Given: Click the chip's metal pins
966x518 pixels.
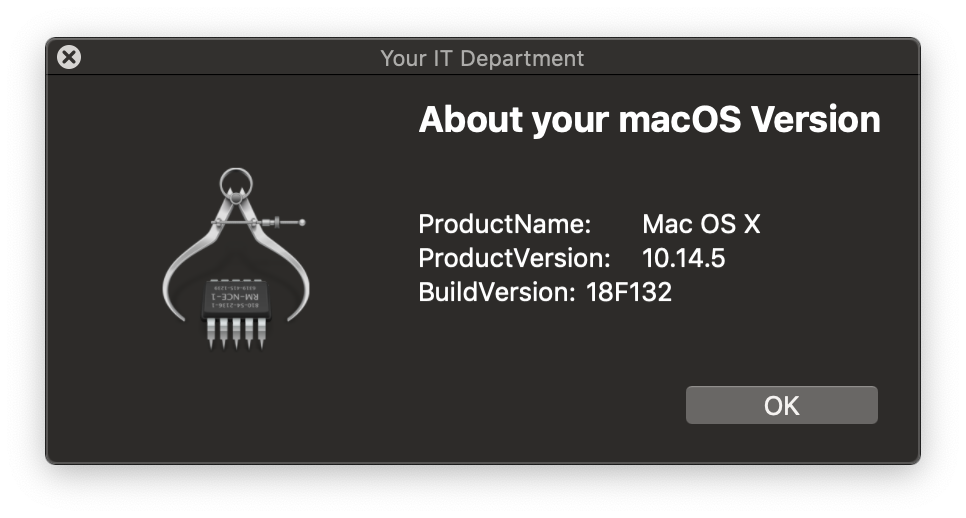Looking at the screenshot, I should tap(237, 334).
